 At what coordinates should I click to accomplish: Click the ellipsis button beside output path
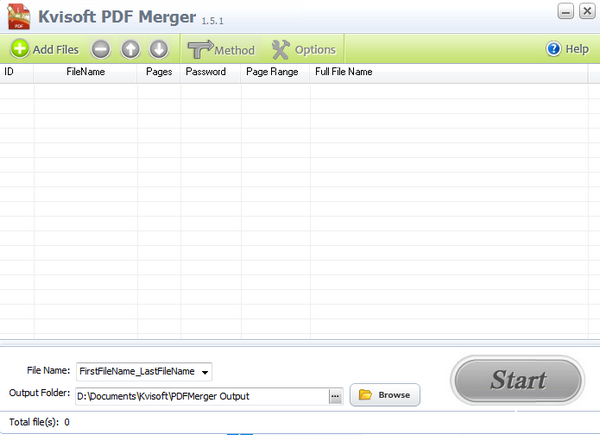pyautogui.click(x=336, y=396)
